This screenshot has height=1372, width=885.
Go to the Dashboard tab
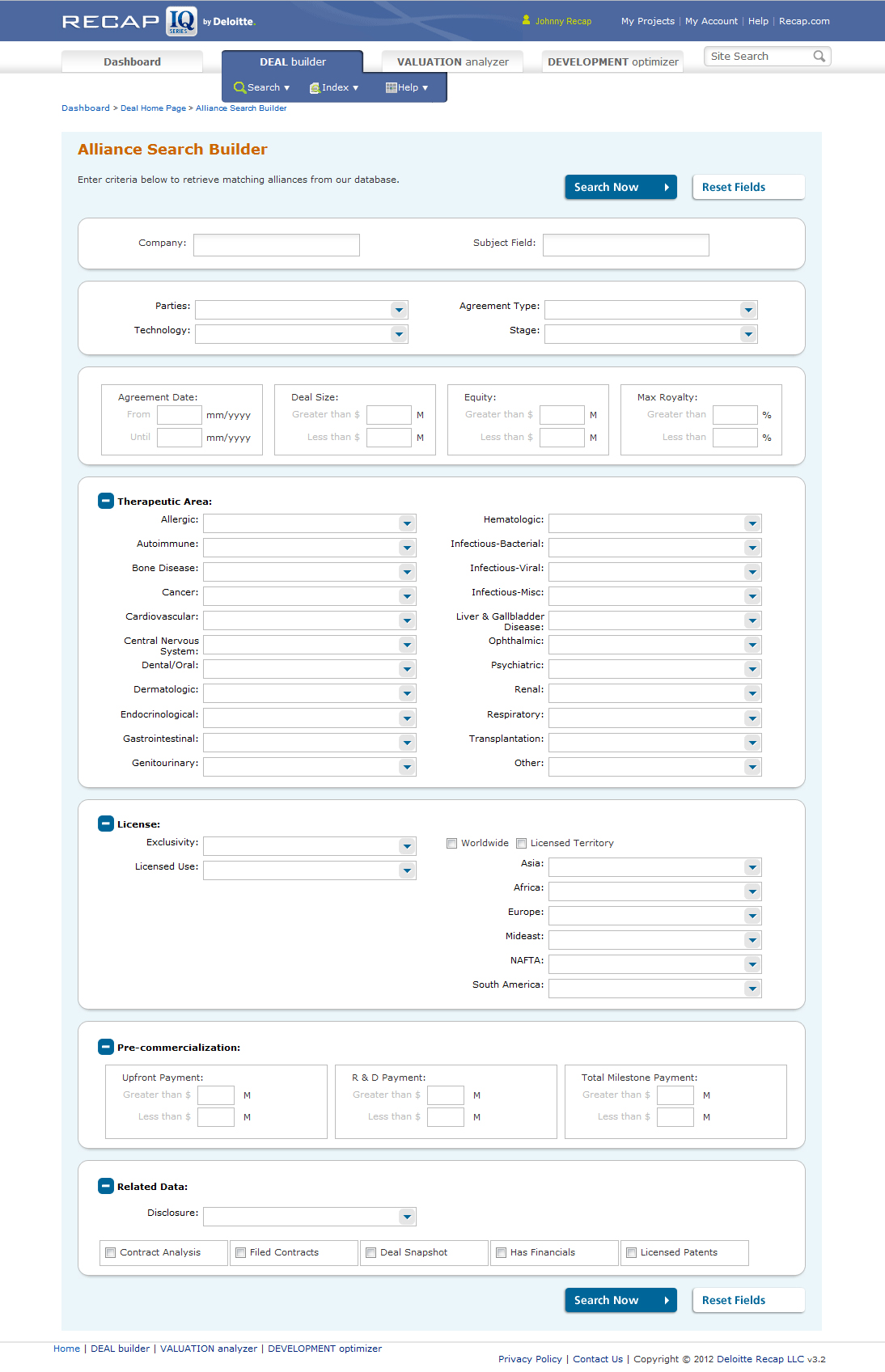coord(132,61)
